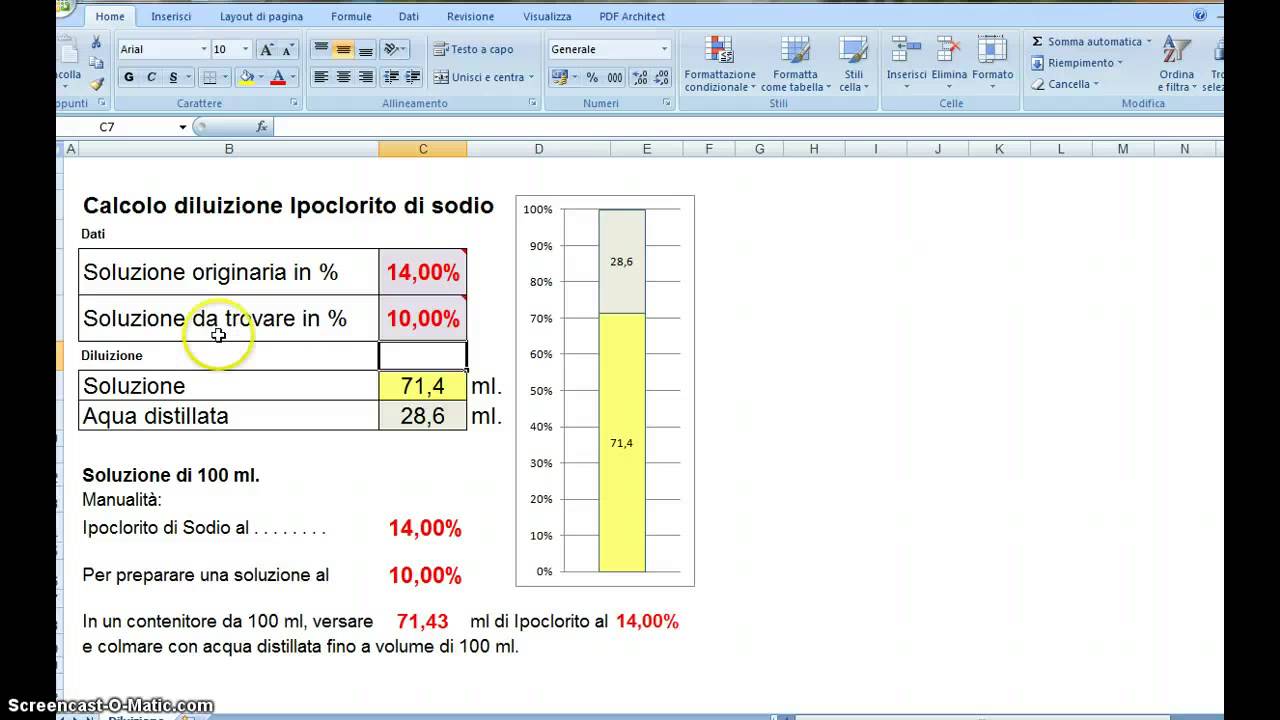Open the Generale number format dropdown
1280x720 pixels.
[x=664, y=49]
